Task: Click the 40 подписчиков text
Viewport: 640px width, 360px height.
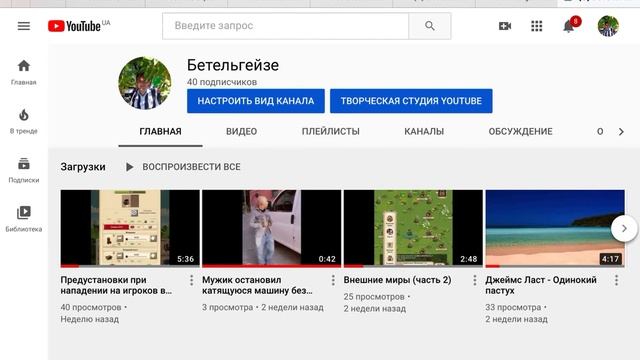Action: coord(222,82)
